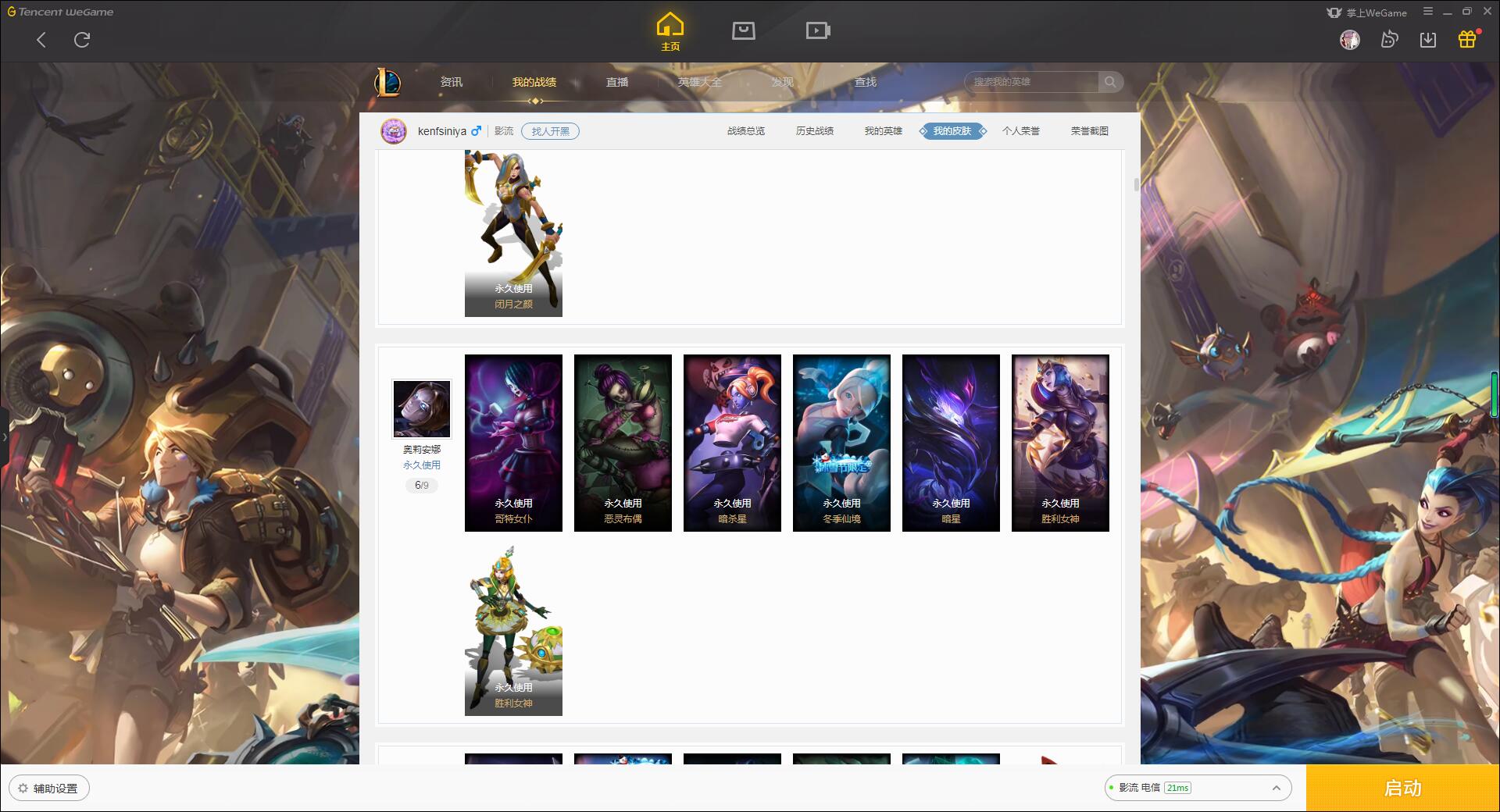Open the 主页 home icon
Screen dimensions: 1500x812
pyautogui.click(x=670, y=32)
